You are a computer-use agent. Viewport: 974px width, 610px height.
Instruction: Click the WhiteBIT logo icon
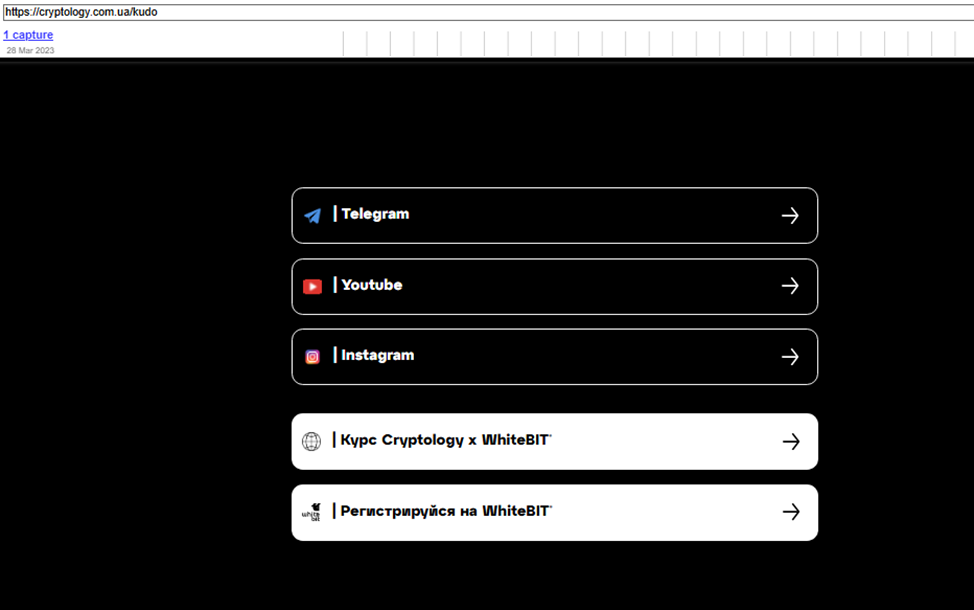click(311, 512)
